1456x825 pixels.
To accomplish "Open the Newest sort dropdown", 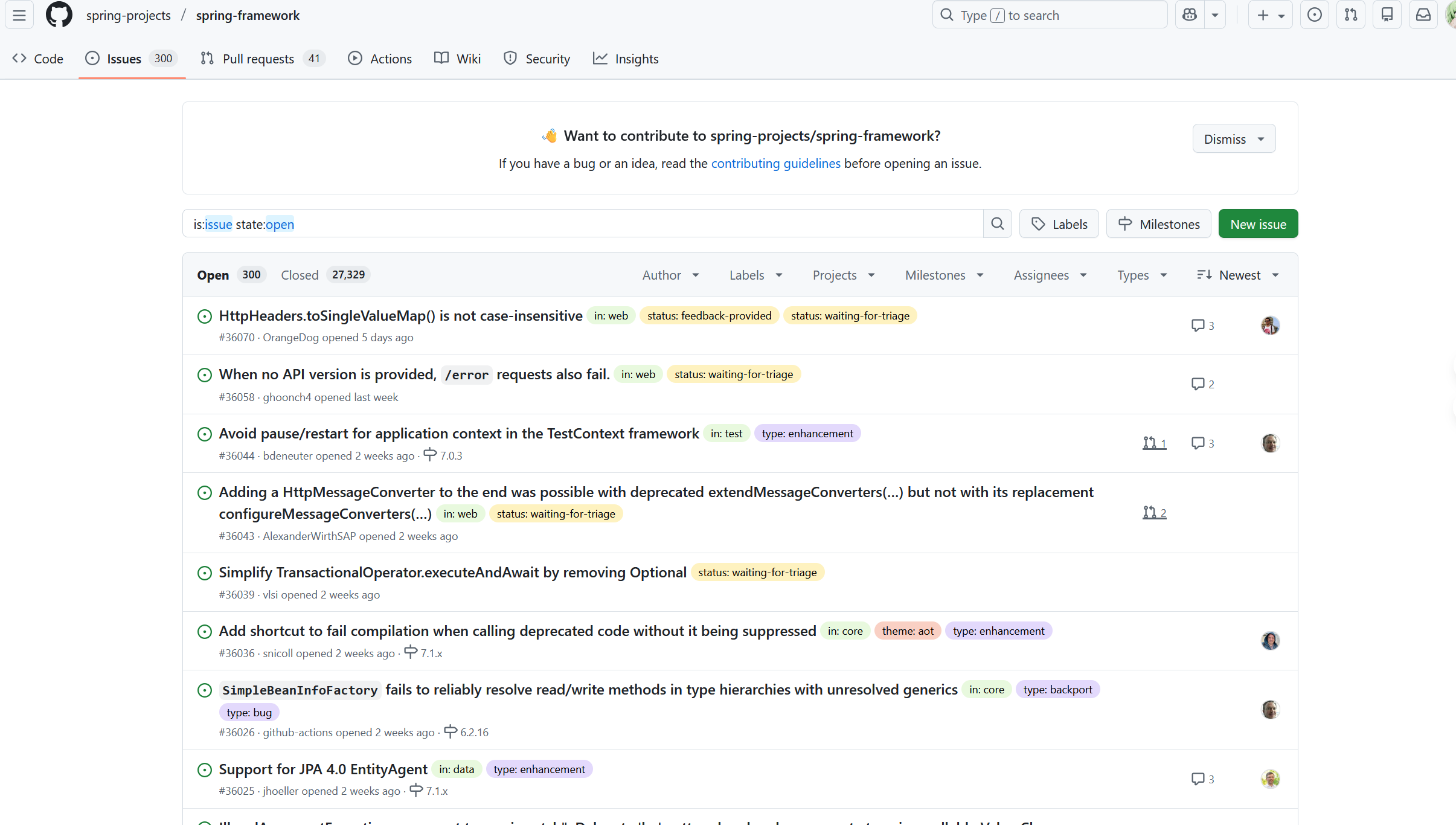I will click(1238, 275).
